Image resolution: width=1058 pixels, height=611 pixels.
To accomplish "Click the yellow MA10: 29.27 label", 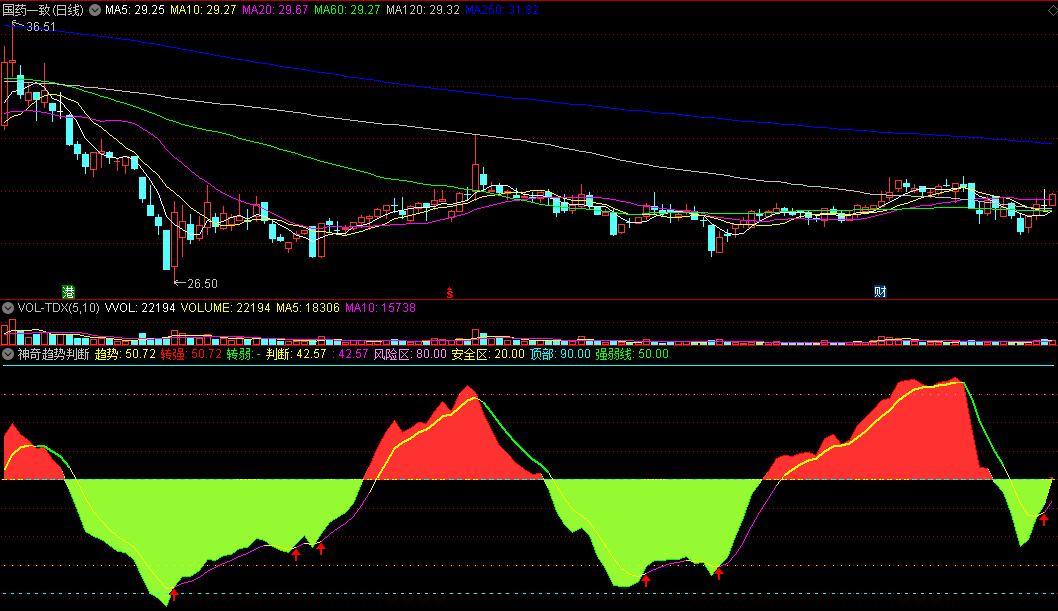I will 203,10.
